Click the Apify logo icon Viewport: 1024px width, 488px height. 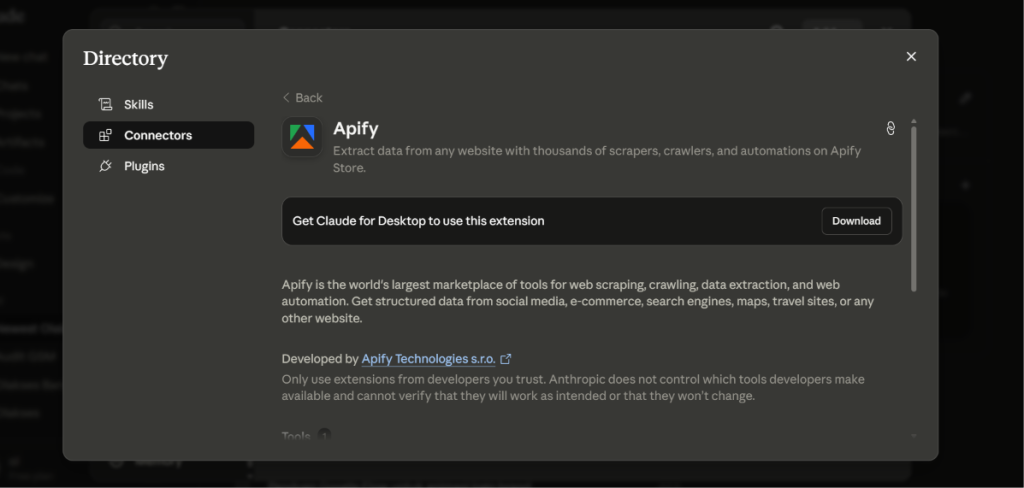point(302,137)
